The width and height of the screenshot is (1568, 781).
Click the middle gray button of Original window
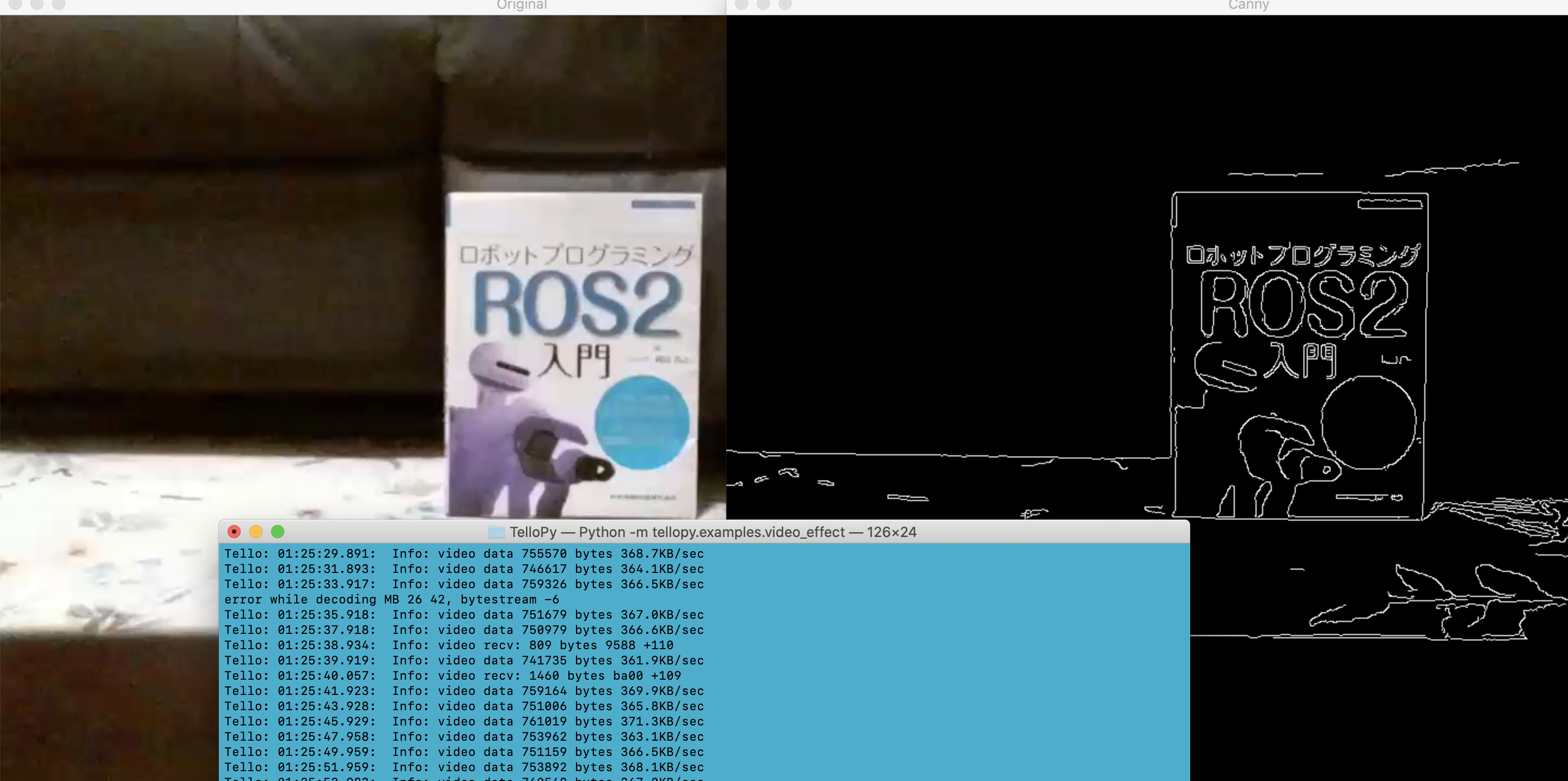[37, 4]
